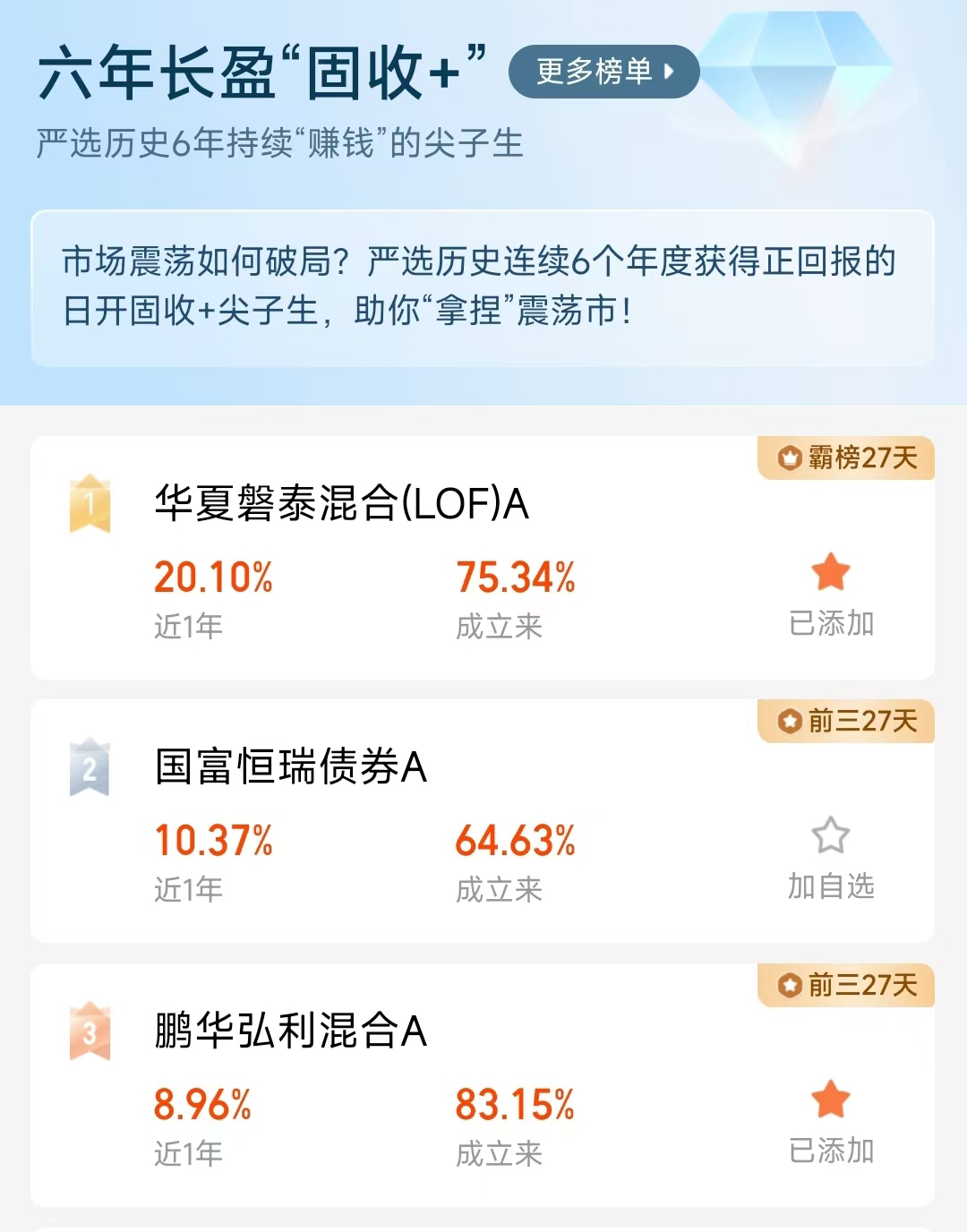967x1232 pixels.
Task: Remove 华夏磐泰混合(LOF)A from favorites via its star
Action: (830, 572)
